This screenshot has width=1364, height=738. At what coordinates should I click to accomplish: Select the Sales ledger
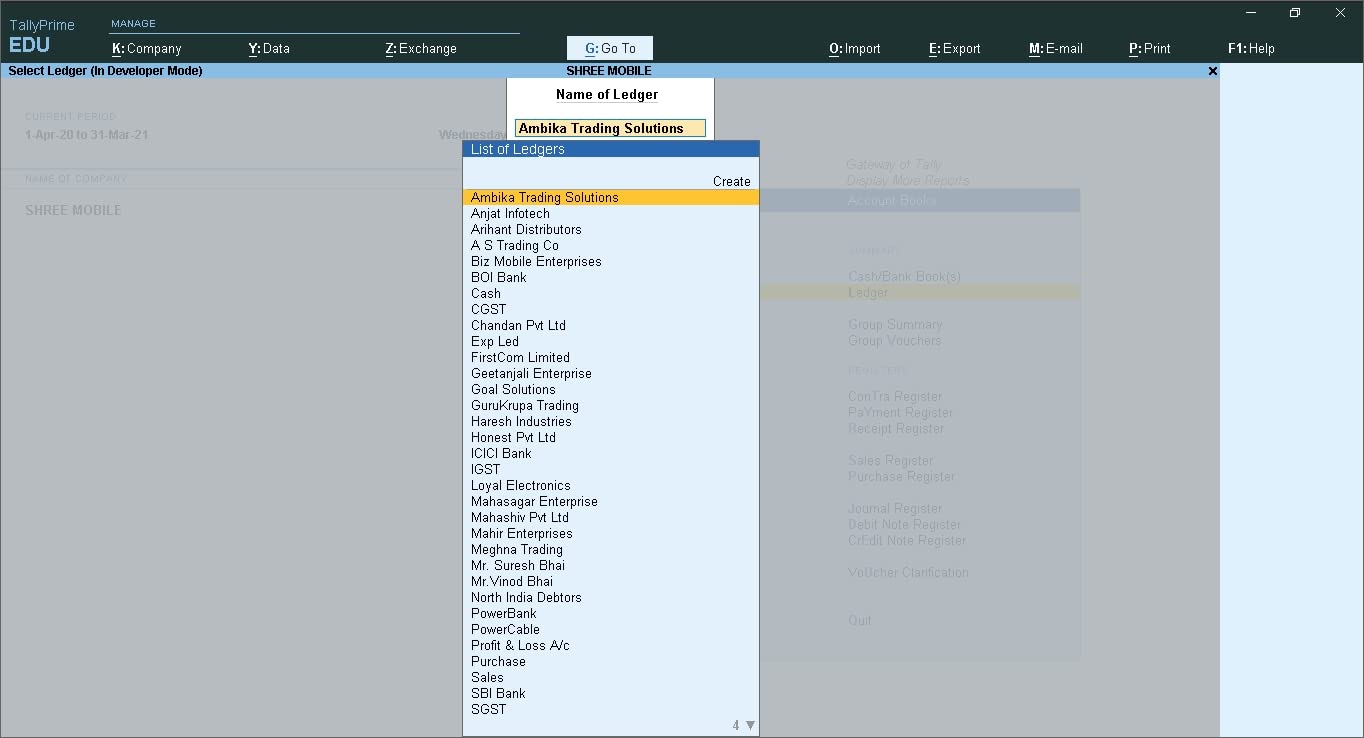(487, 677)
